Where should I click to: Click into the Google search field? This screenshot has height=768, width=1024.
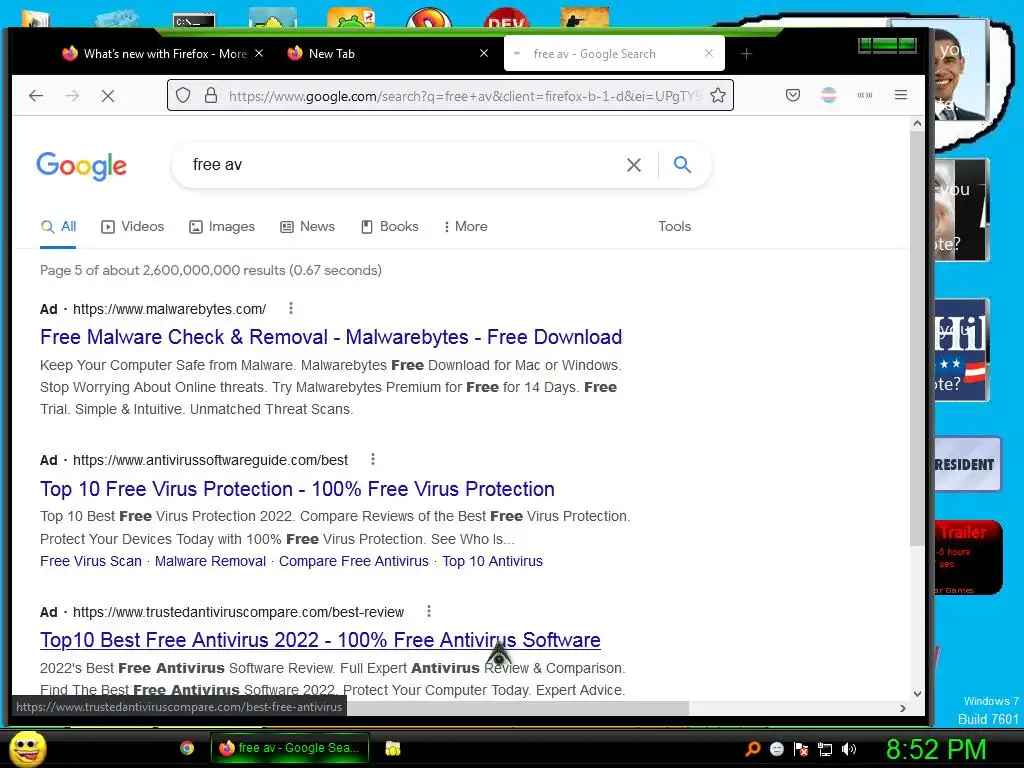click(x=405, y=165)
